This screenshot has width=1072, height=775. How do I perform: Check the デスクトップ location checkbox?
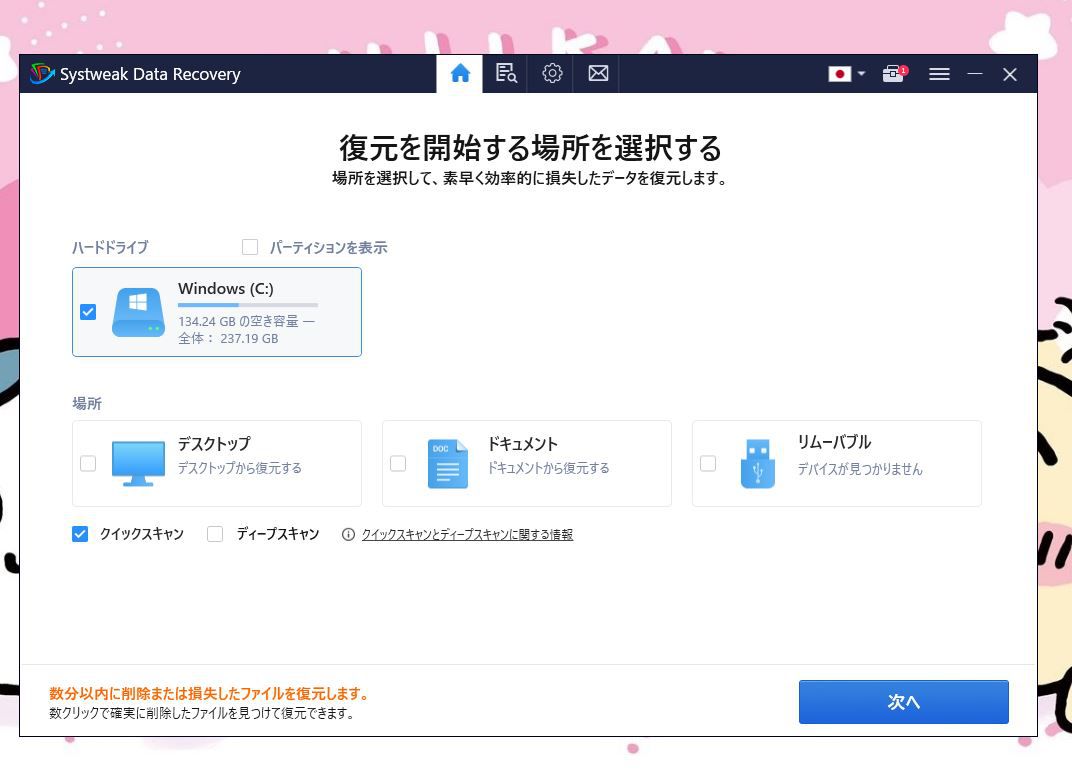(x=88, y=464)
